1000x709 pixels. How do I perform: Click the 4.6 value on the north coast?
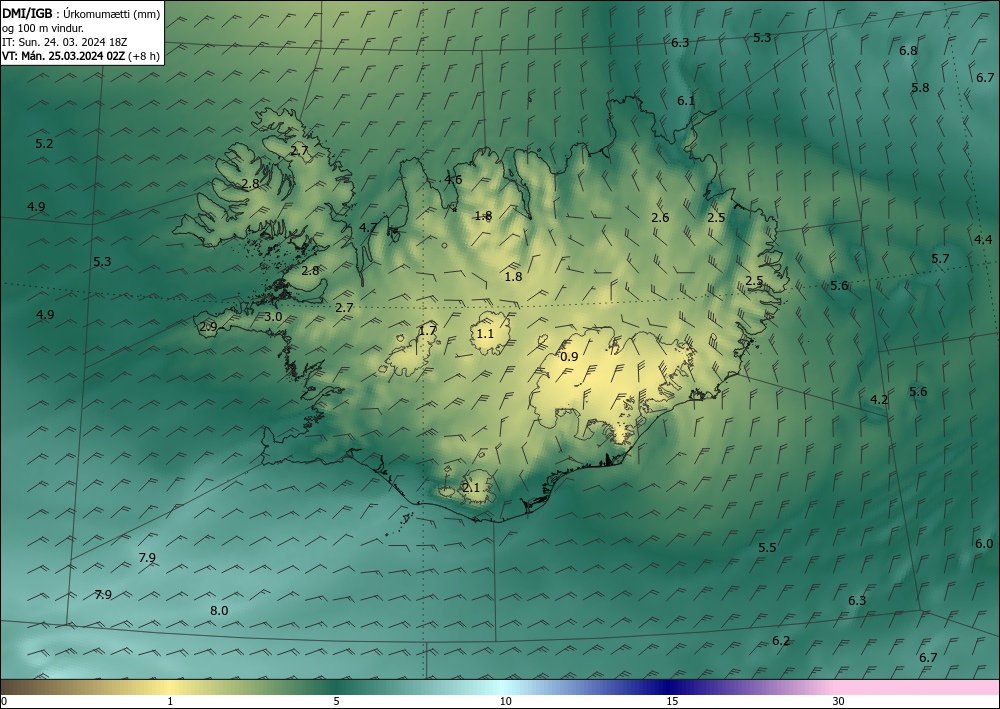coord(453,180)
